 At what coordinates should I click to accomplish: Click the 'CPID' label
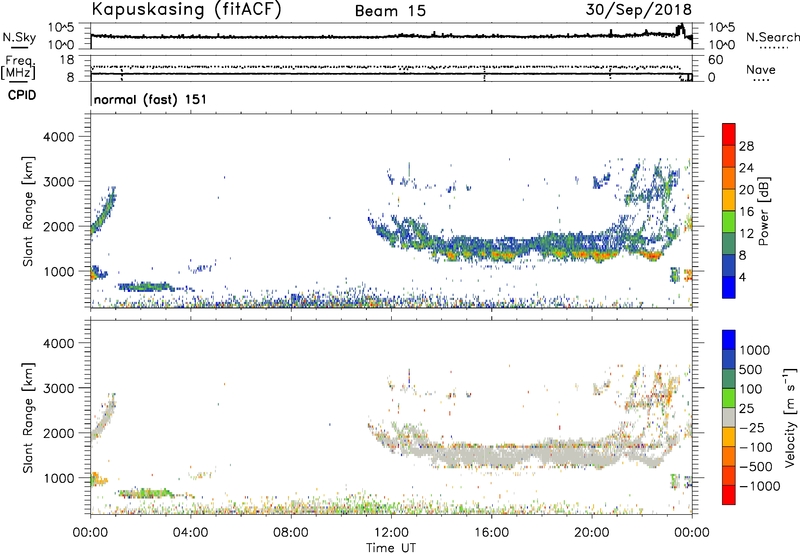(22, 95)
